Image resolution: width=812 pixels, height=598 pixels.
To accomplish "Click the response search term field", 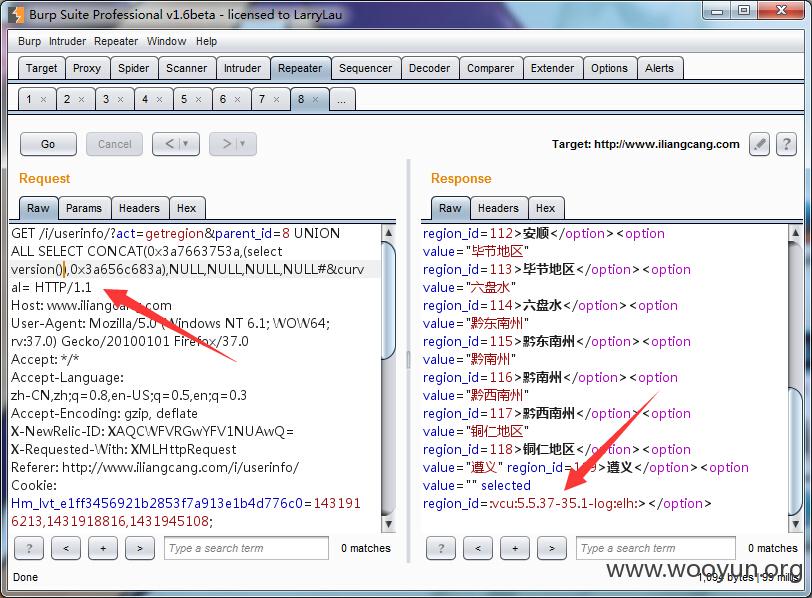I will click(x=656, y=548).
